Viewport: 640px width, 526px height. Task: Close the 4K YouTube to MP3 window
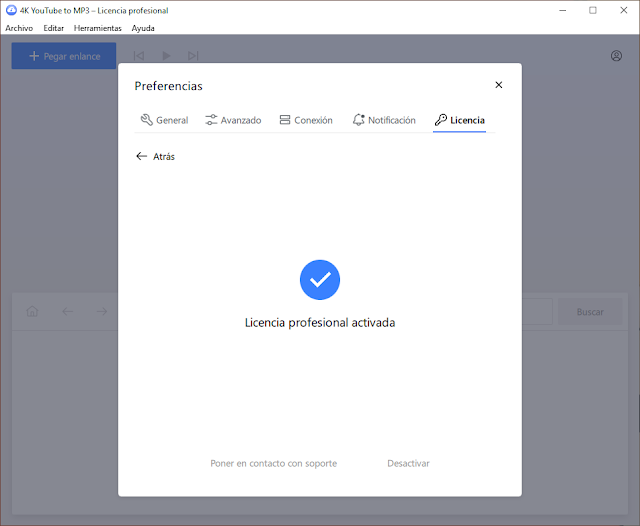624,10
